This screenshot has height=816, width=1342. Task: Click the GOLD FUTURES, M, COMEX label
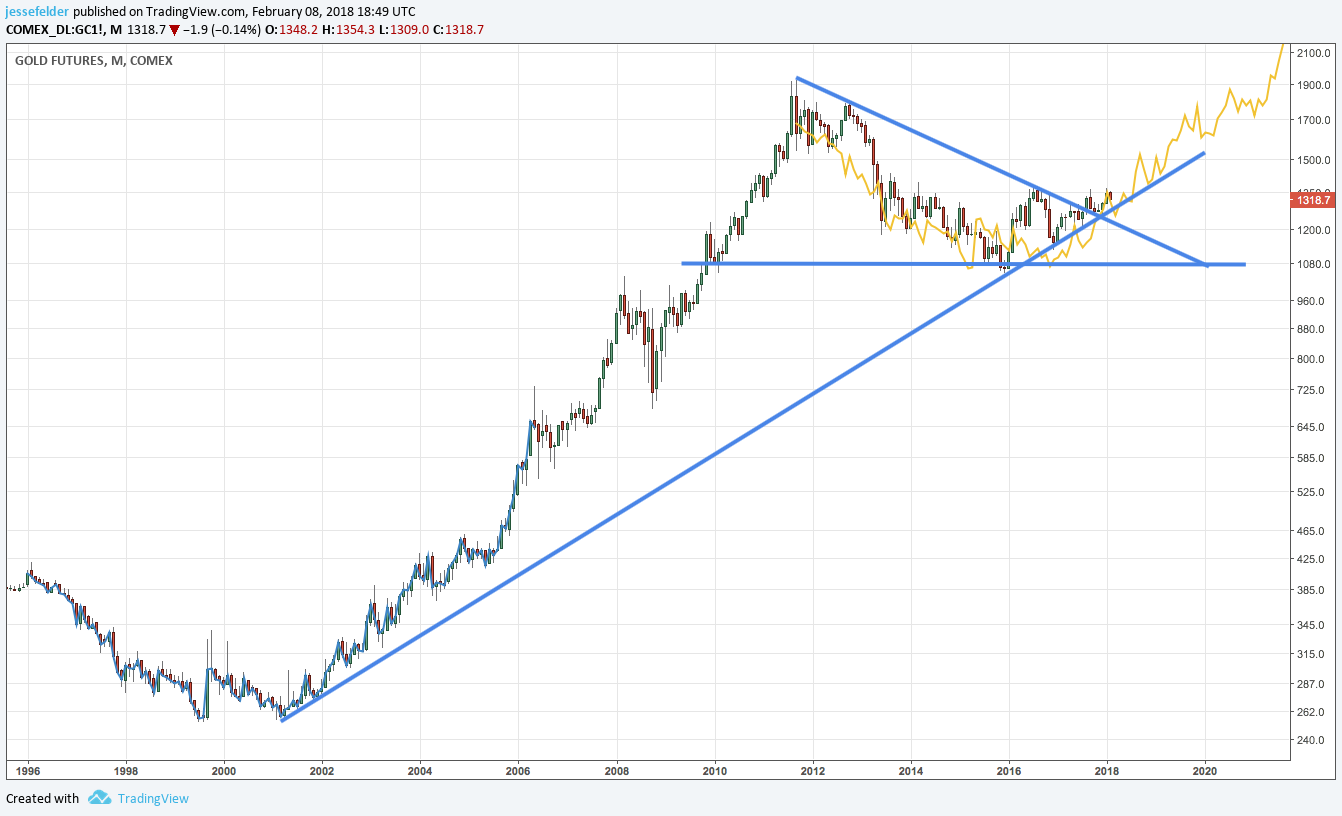pos(94,61)
